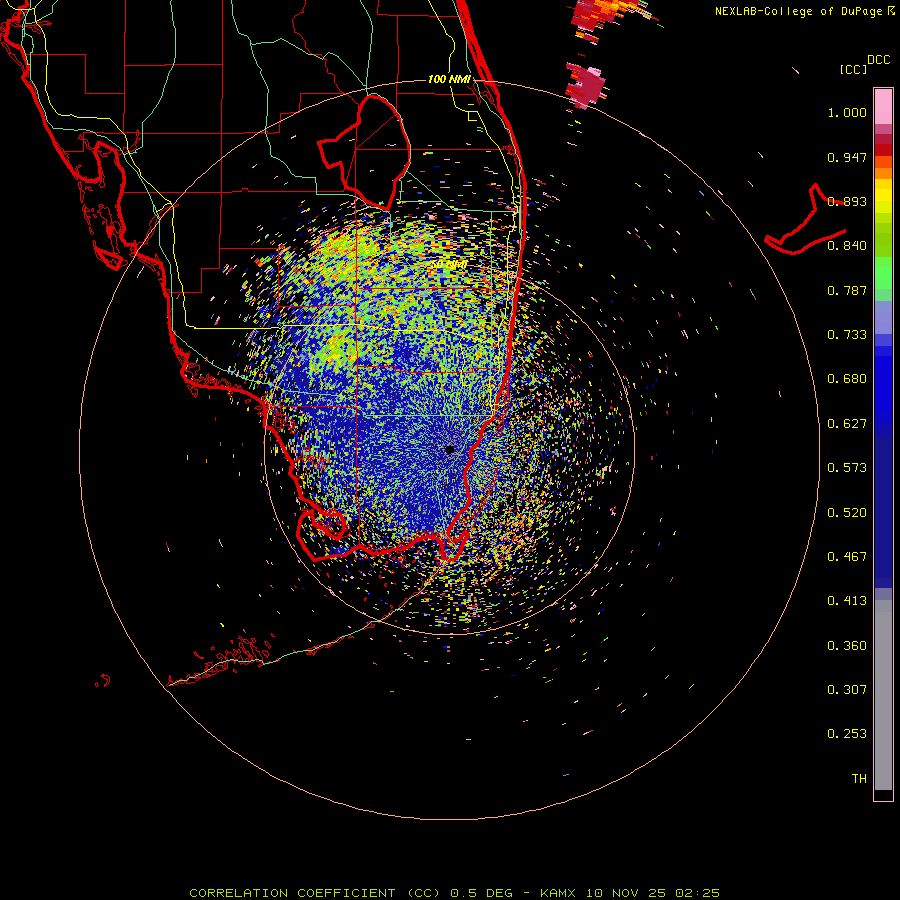The height and width of the screenshot is (900, 900).
Task: Click the 0.520 scale value
Action: click(x=847, y=513)
